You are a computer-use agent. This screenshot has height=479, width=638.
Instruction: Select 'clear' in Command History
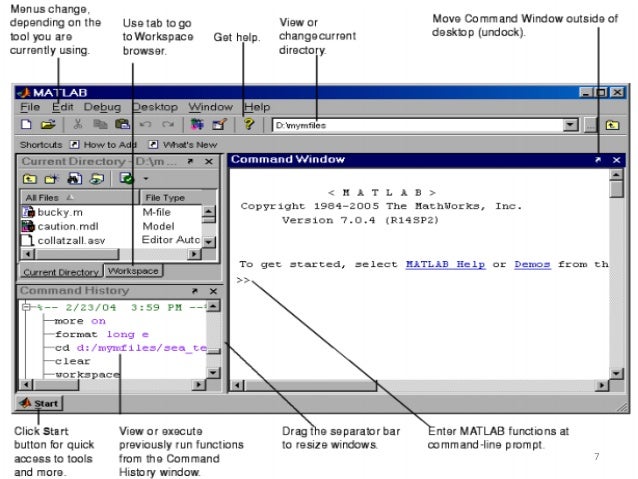[x=72, y=361]
